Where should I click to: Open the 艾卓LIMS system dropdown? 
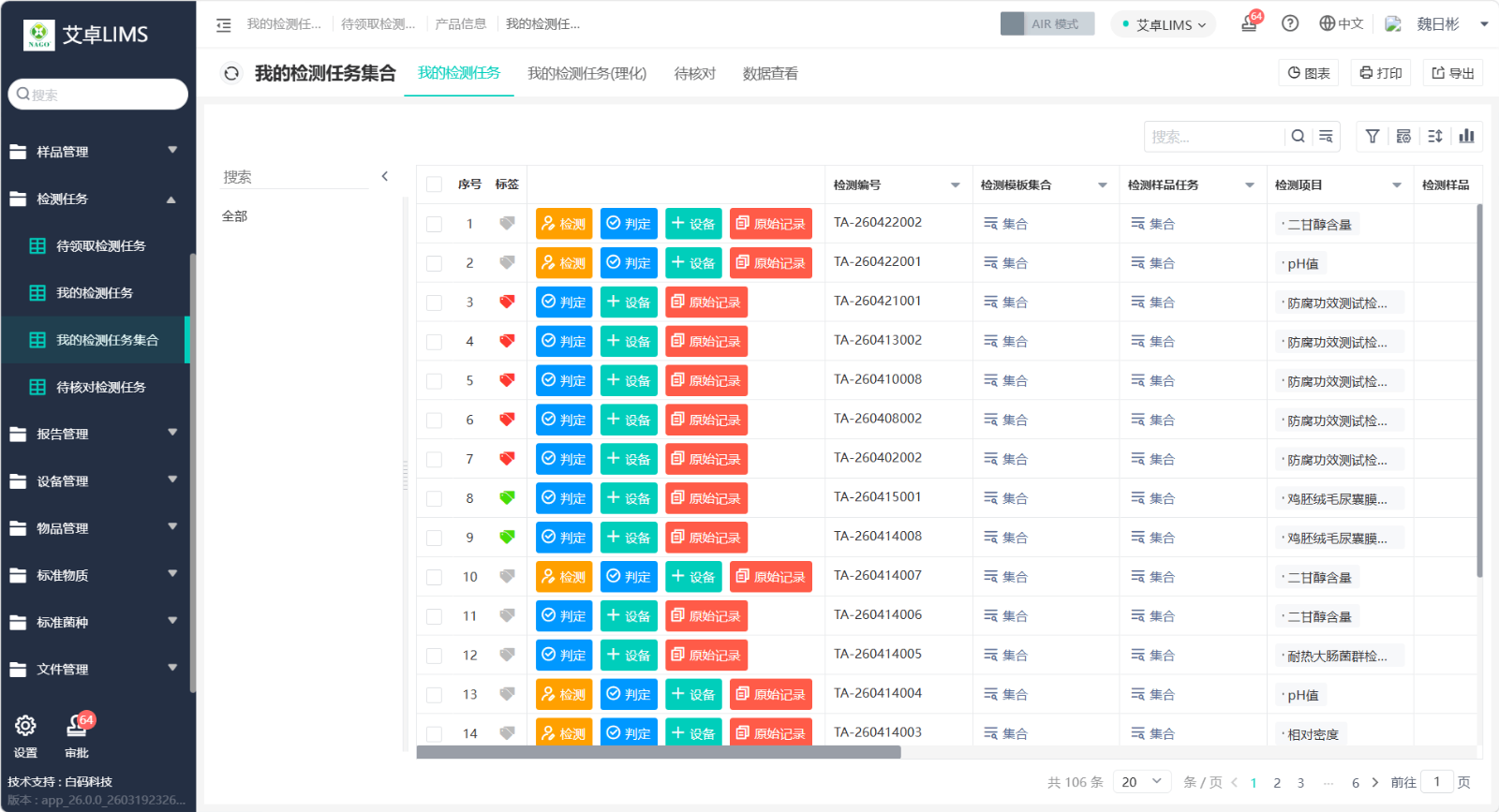[1164, 24]
